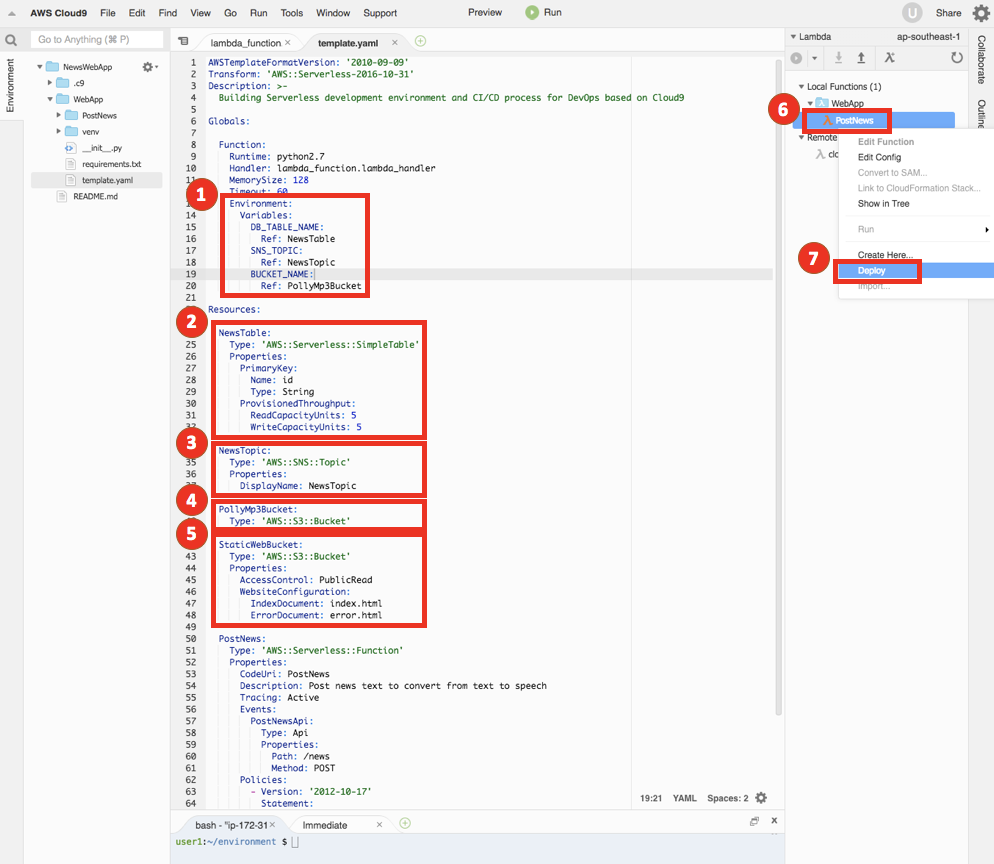Image resolution: width=994 pixels, height=864 pixels.
Task: Click the Lambda panel run button icon
Action: [x=797, y=58]
